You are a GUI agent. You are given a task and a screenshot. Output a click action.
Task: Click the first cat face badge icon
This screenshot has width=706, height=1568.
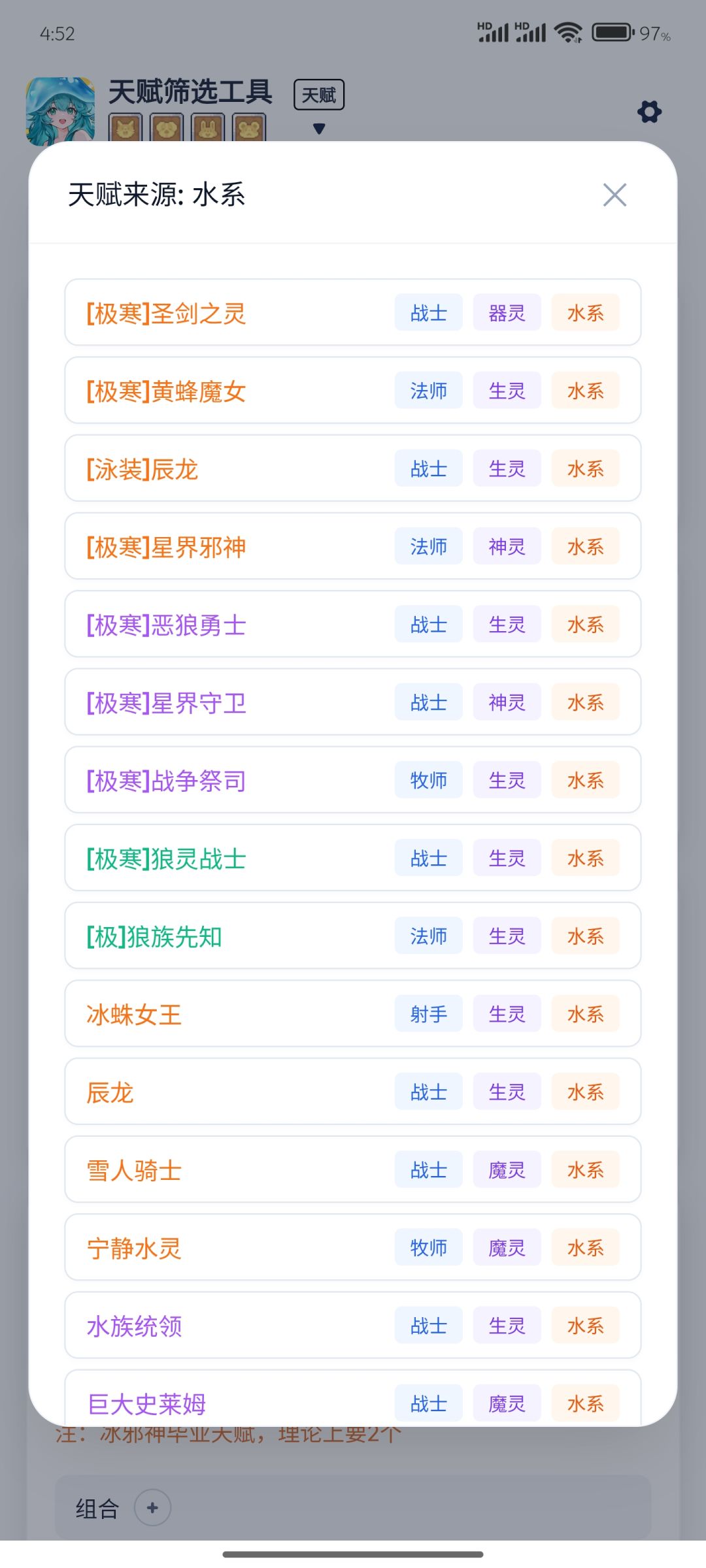tap(126, 128)
